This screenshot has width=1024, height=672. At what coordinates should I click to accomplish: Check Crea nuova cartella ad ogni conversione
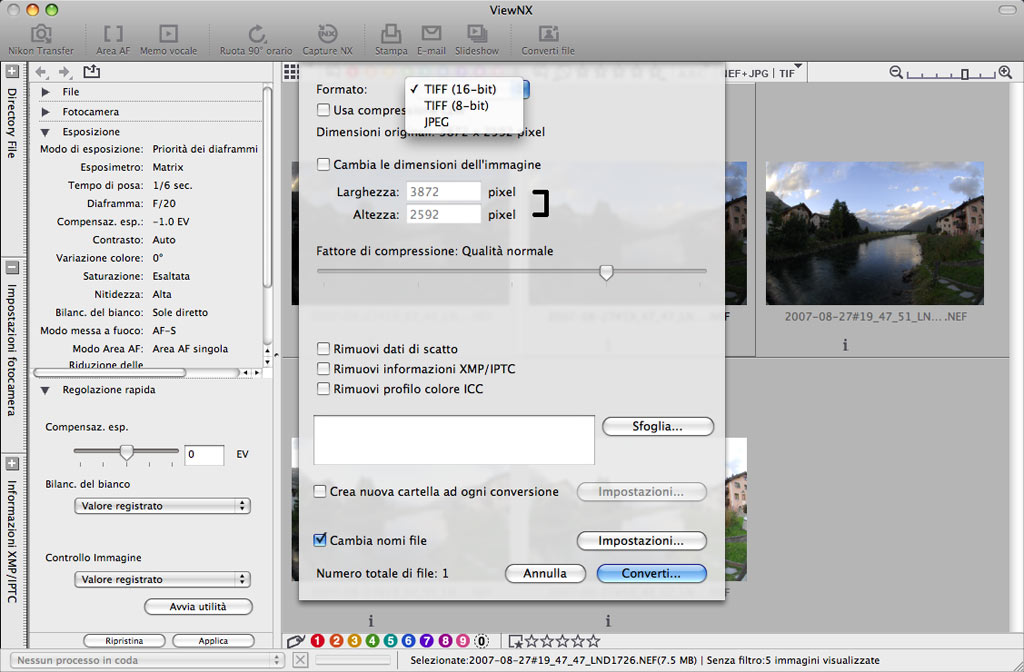320,491
